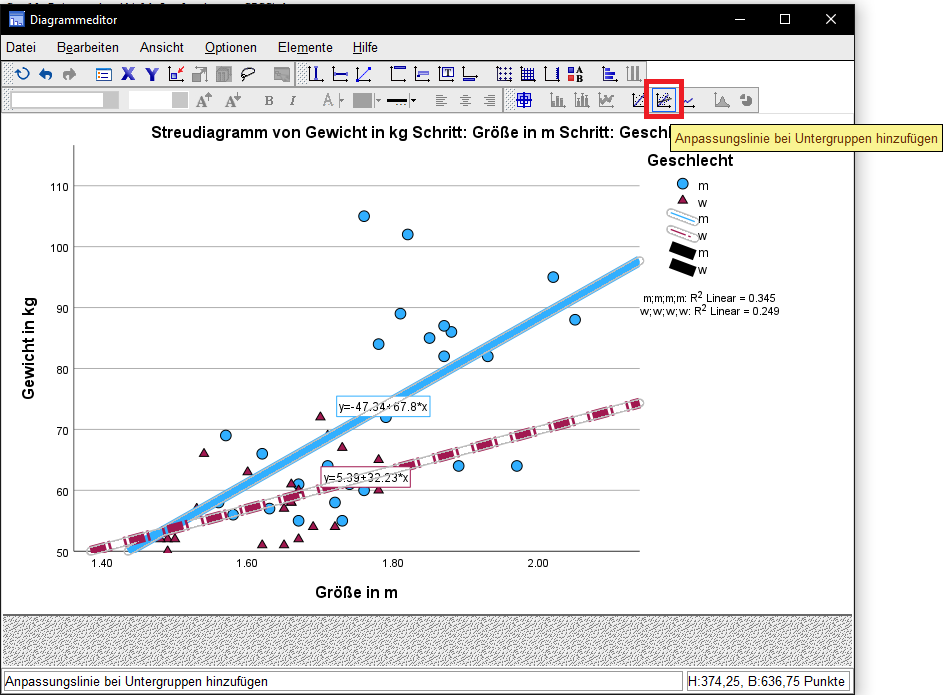
Task: Select the X axis tool
Action: pyautogui.click(x=128, y=73)
